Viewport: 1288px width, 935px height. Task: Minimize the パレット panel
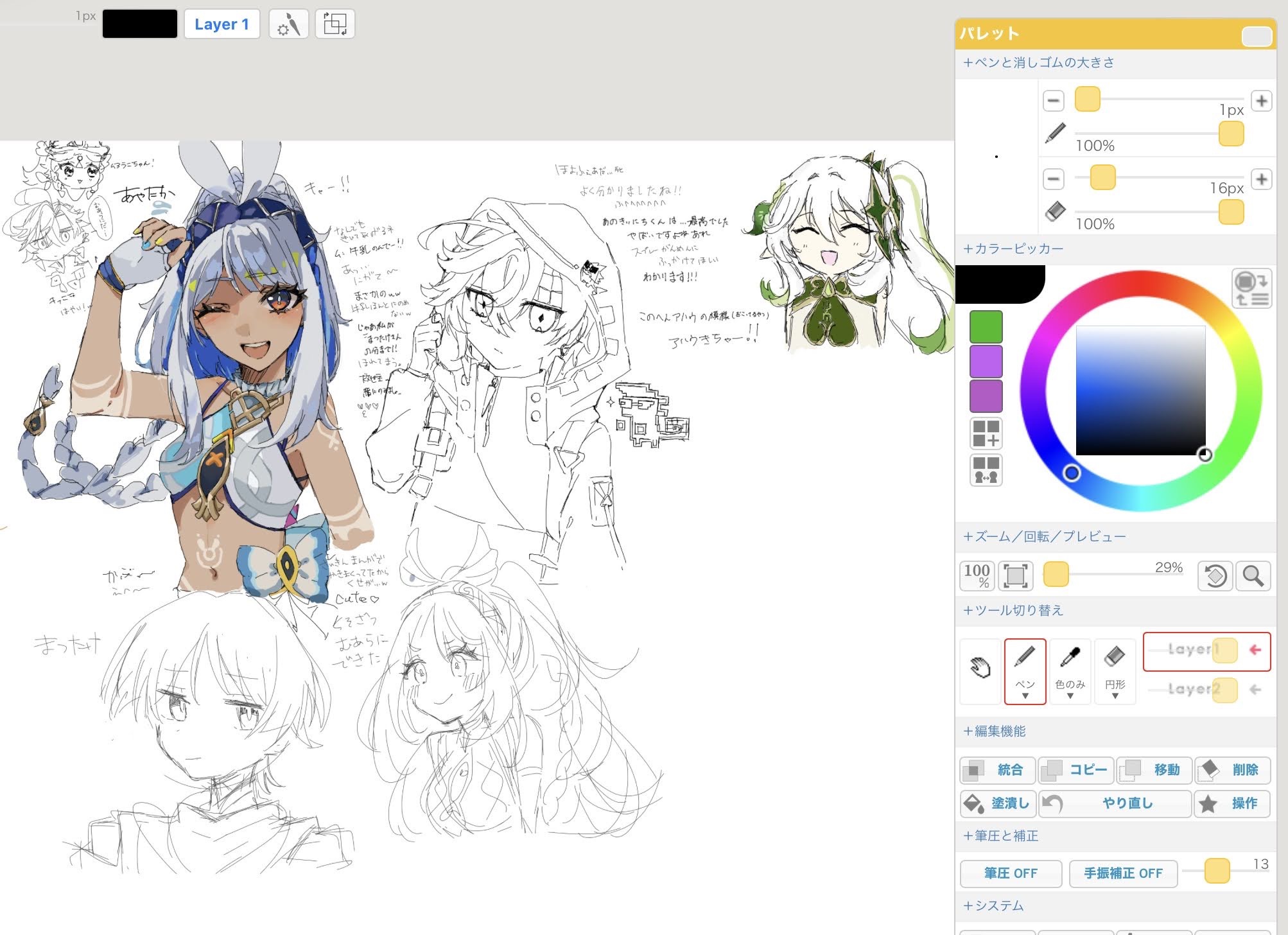[x=1257, y=37]
